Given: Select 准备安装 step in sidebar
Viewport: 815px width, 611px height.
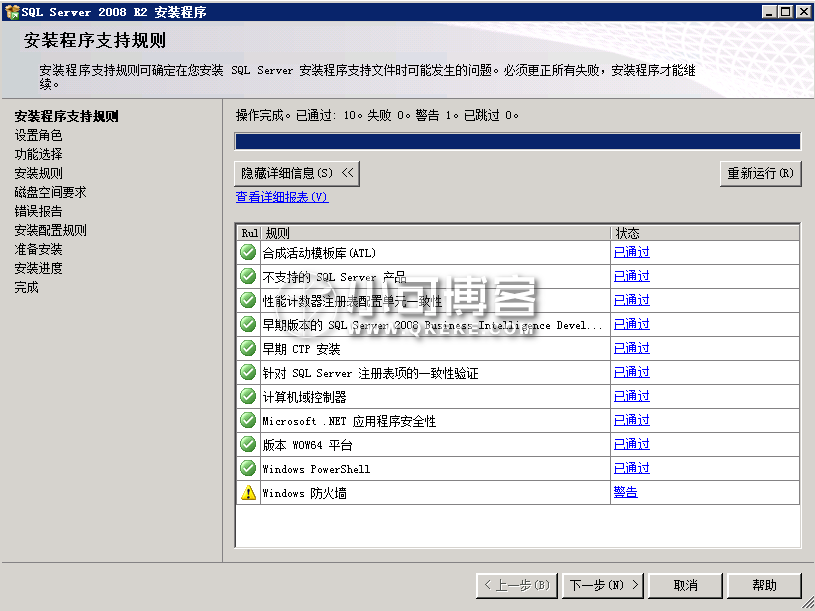Looking at the screenshot, I should click(x=38, y=249).
